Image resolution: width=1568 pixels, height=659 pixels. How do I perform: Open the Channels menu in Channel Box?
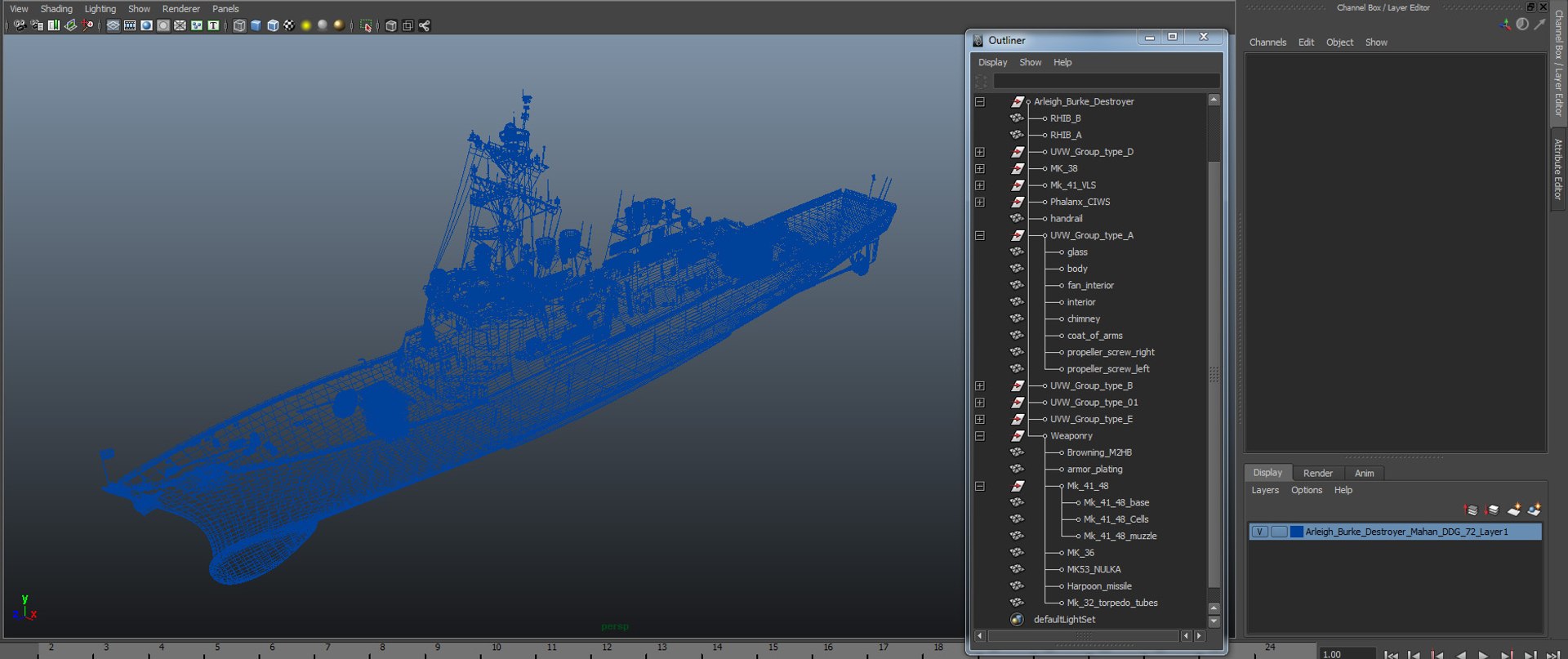(x=1267, y=42)
